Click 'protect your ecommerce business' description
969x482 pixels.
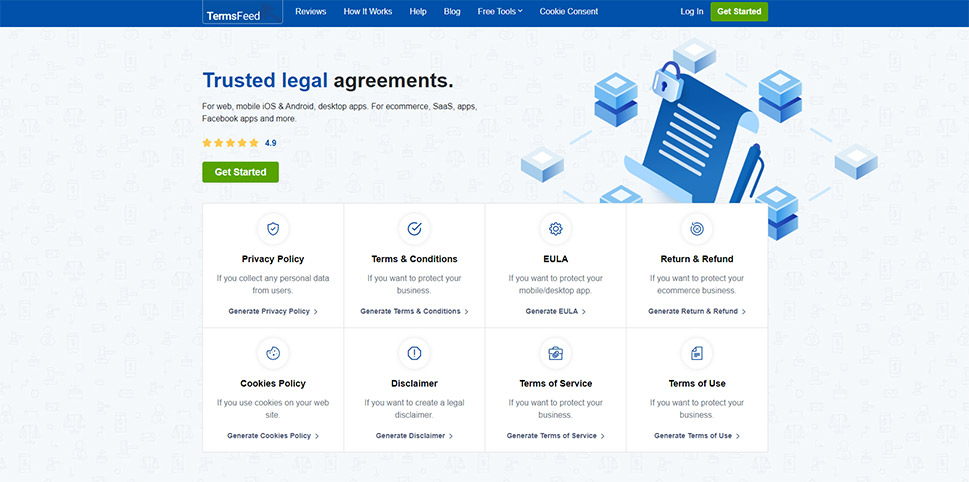click(697, 284)
